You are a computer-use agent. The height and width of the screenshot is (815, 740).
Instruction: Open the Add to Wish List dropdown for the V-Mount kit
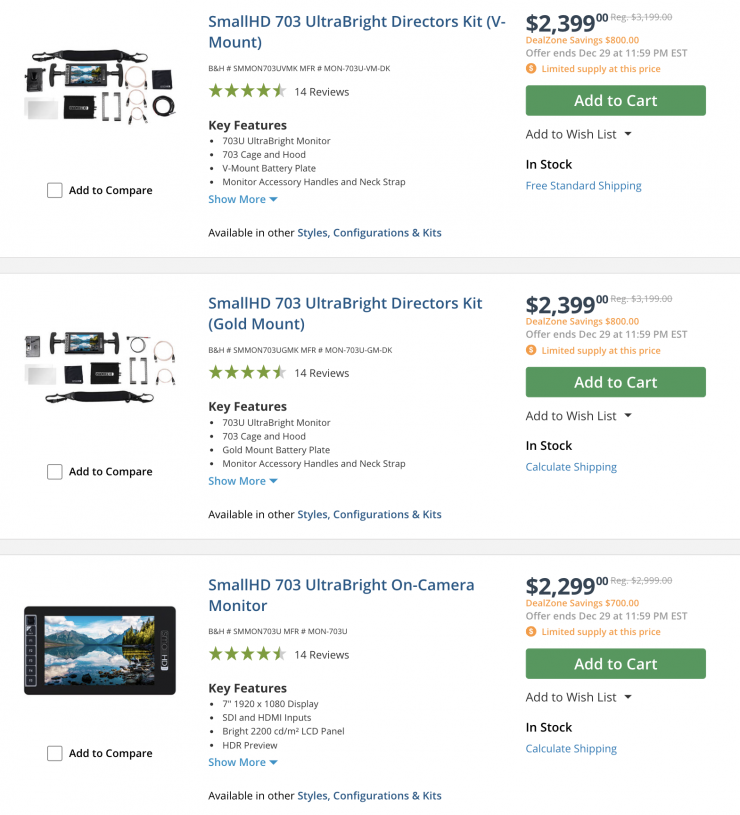tap(579, 134)
